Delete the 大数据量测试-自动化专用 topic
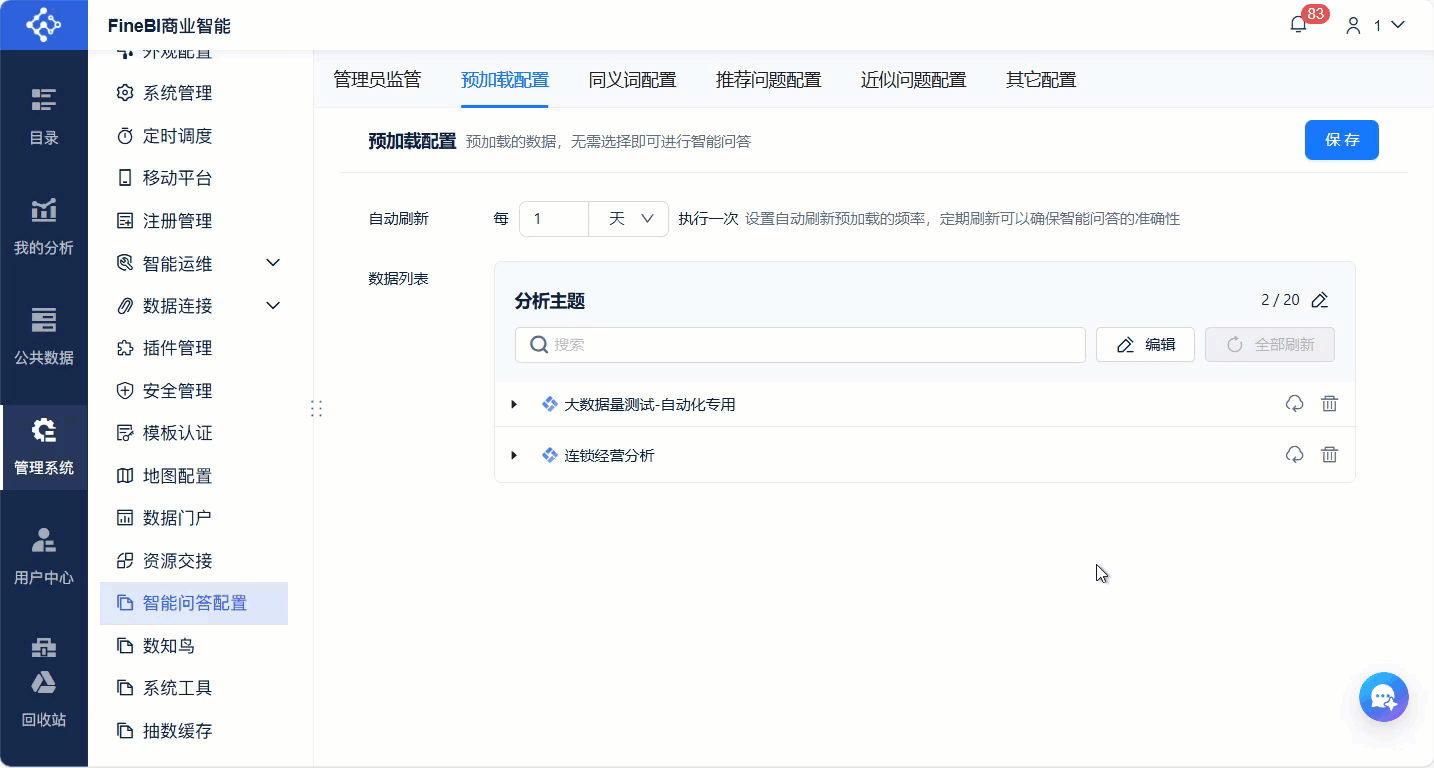1434x768 pixels. pyautogui.click(x=1329, y=403)
